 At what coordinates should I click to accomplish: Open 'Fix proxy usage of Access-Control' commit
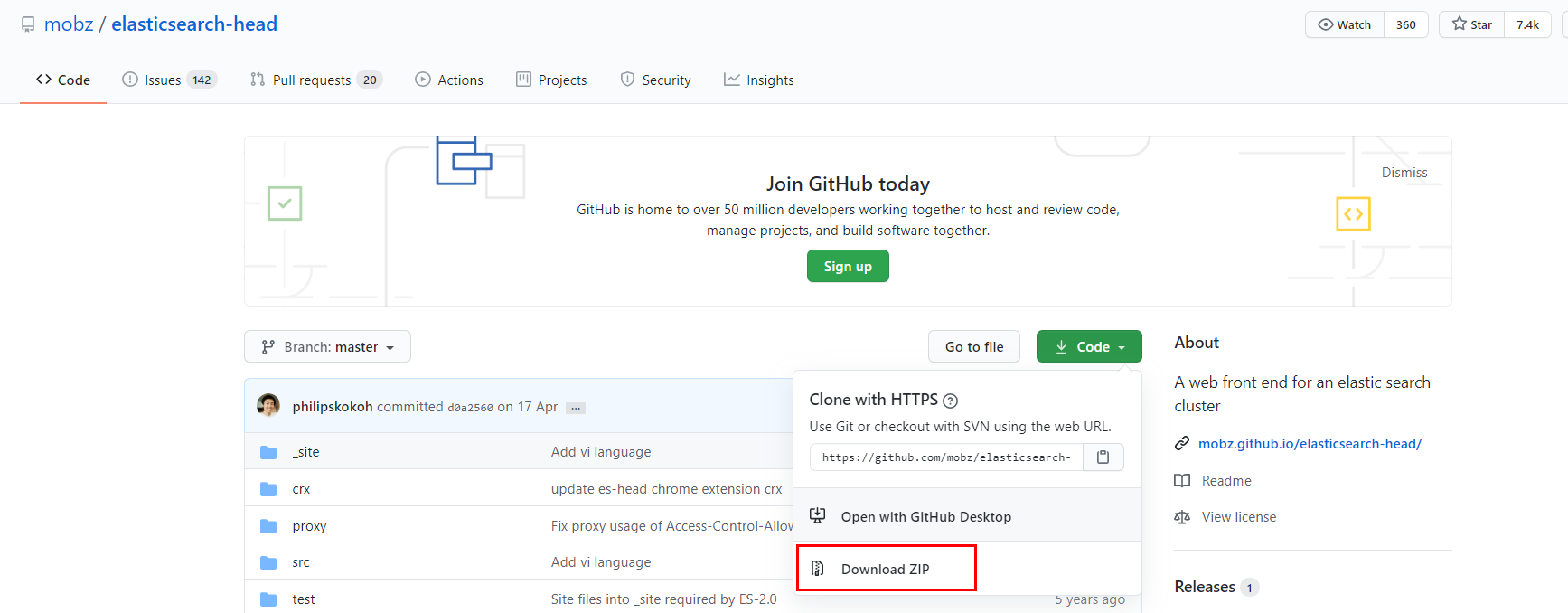[672, 526]
